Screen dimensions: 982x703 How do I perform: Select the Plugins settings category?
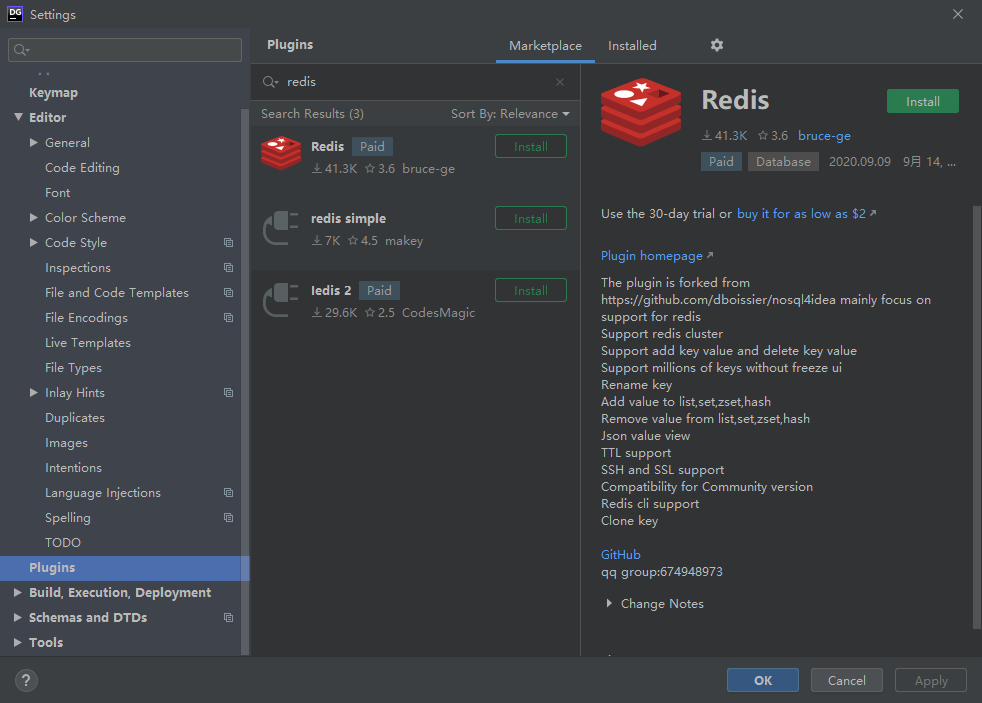[x=125, y=568]
